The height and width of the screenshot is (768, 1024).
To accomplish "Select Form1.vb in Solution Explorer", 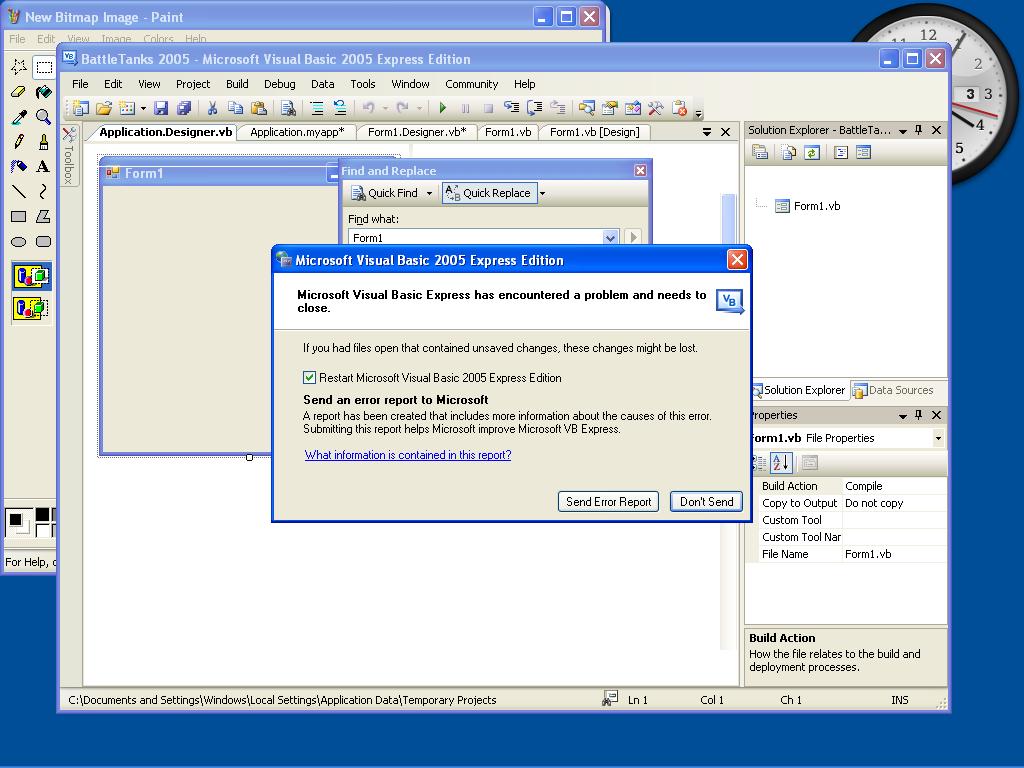I will pyautogui.click(x=816, y=206).
